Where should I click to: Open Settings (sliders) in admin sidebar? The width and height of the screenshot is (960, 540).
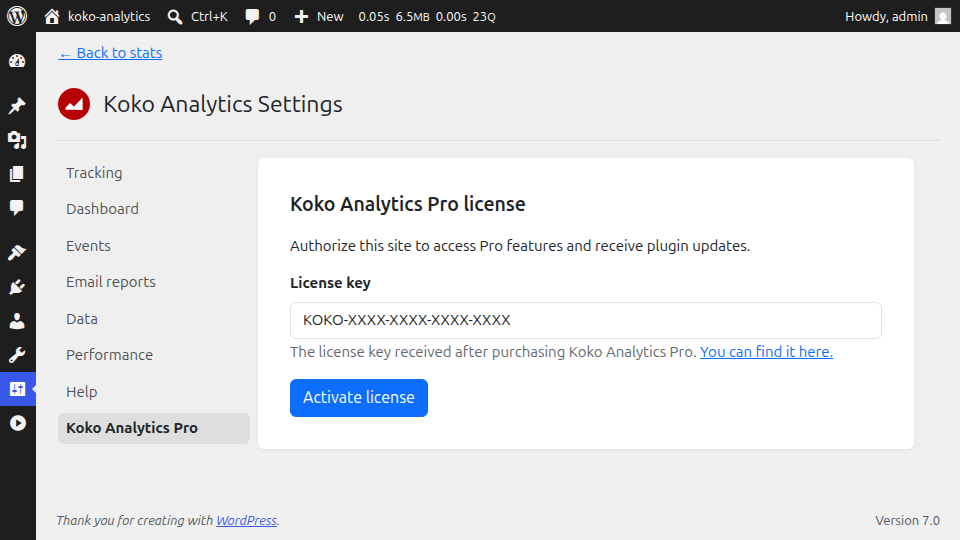(17, 389)
